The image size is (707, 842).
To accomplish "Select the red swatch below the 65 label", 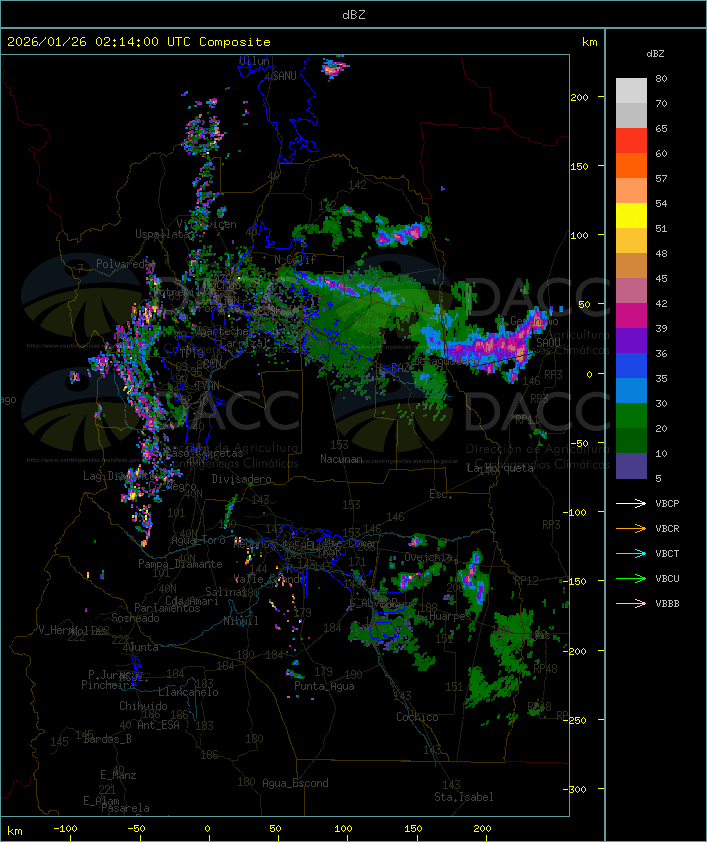I will pyautogui.click(x=631, y=141).
